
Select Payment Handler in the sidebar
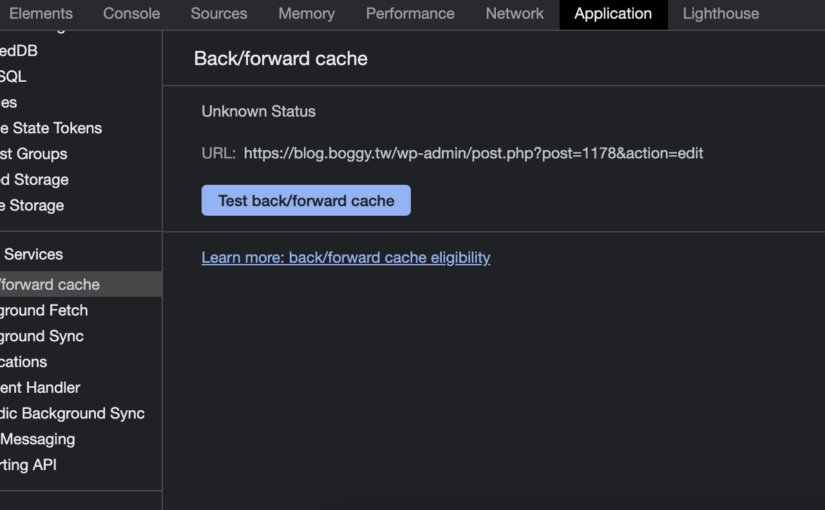40,388
